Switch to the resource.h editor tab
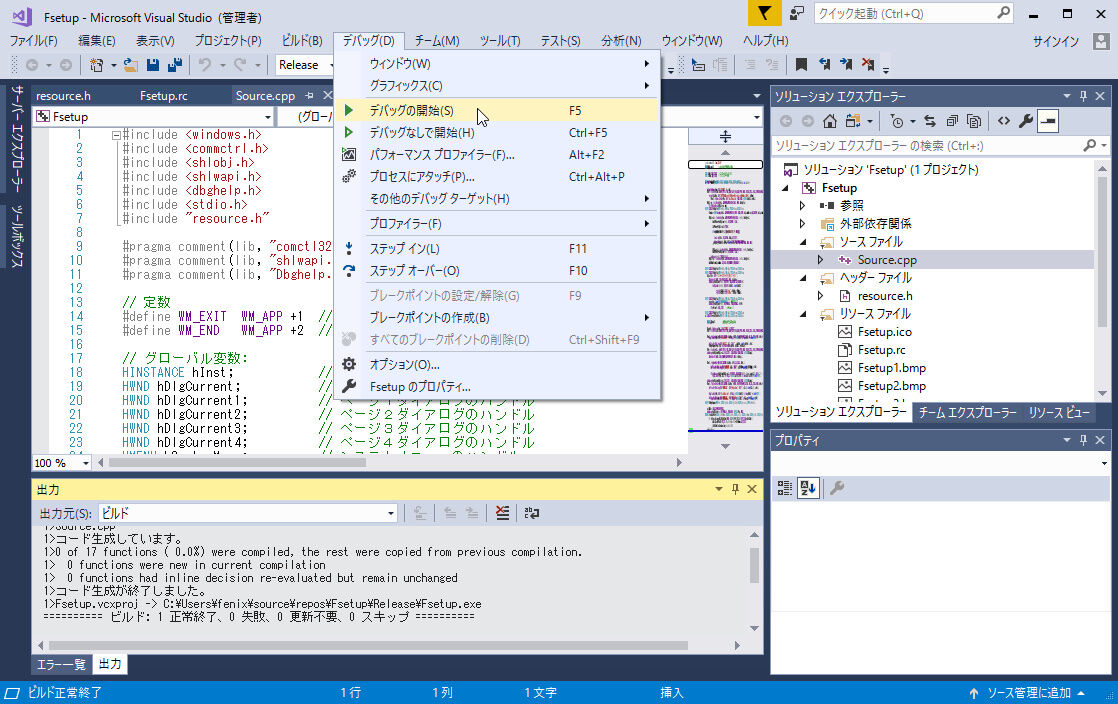 tap(63, 96)
